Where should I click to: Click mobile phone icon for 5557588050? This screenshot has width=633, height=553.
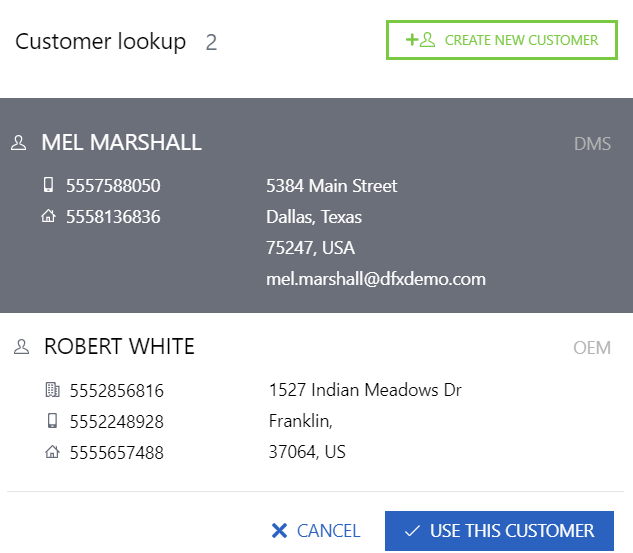tap(48, 185)
